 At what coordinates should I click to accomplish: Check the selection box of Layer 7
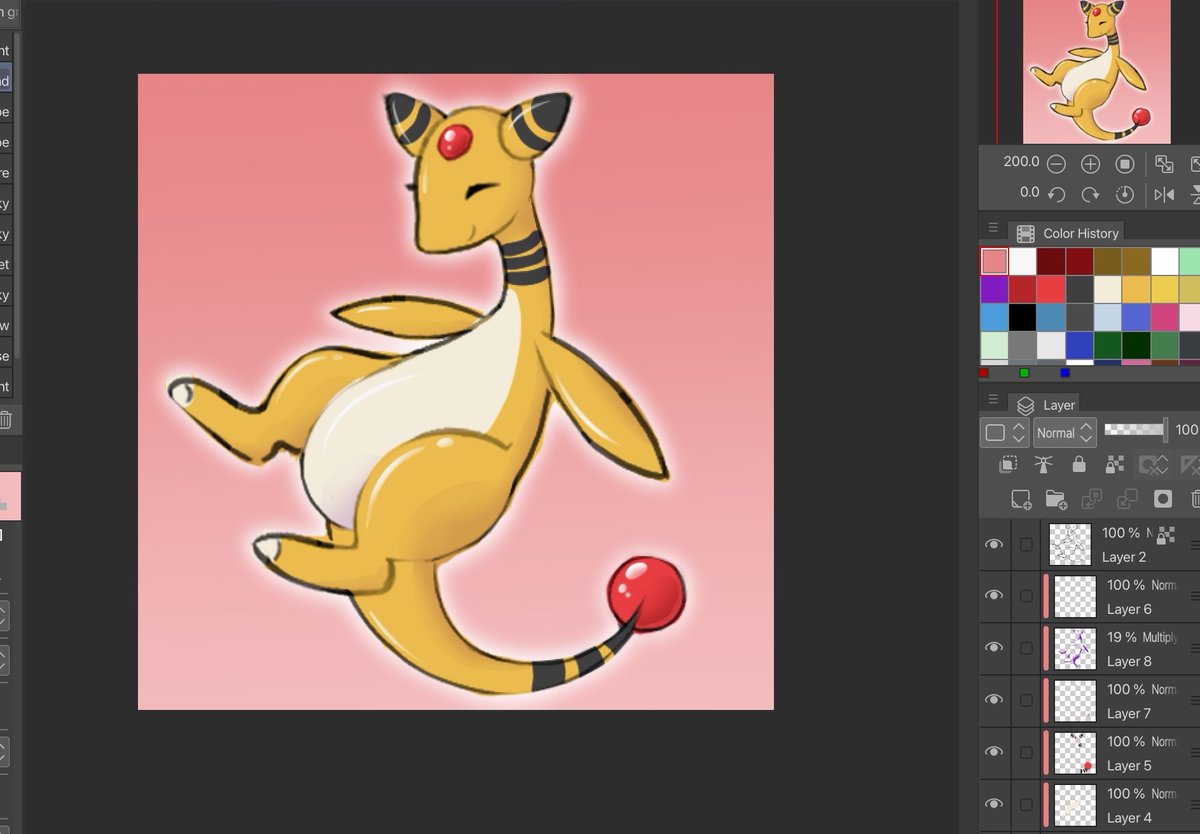pyautogui.click(x=1026, y=700)
